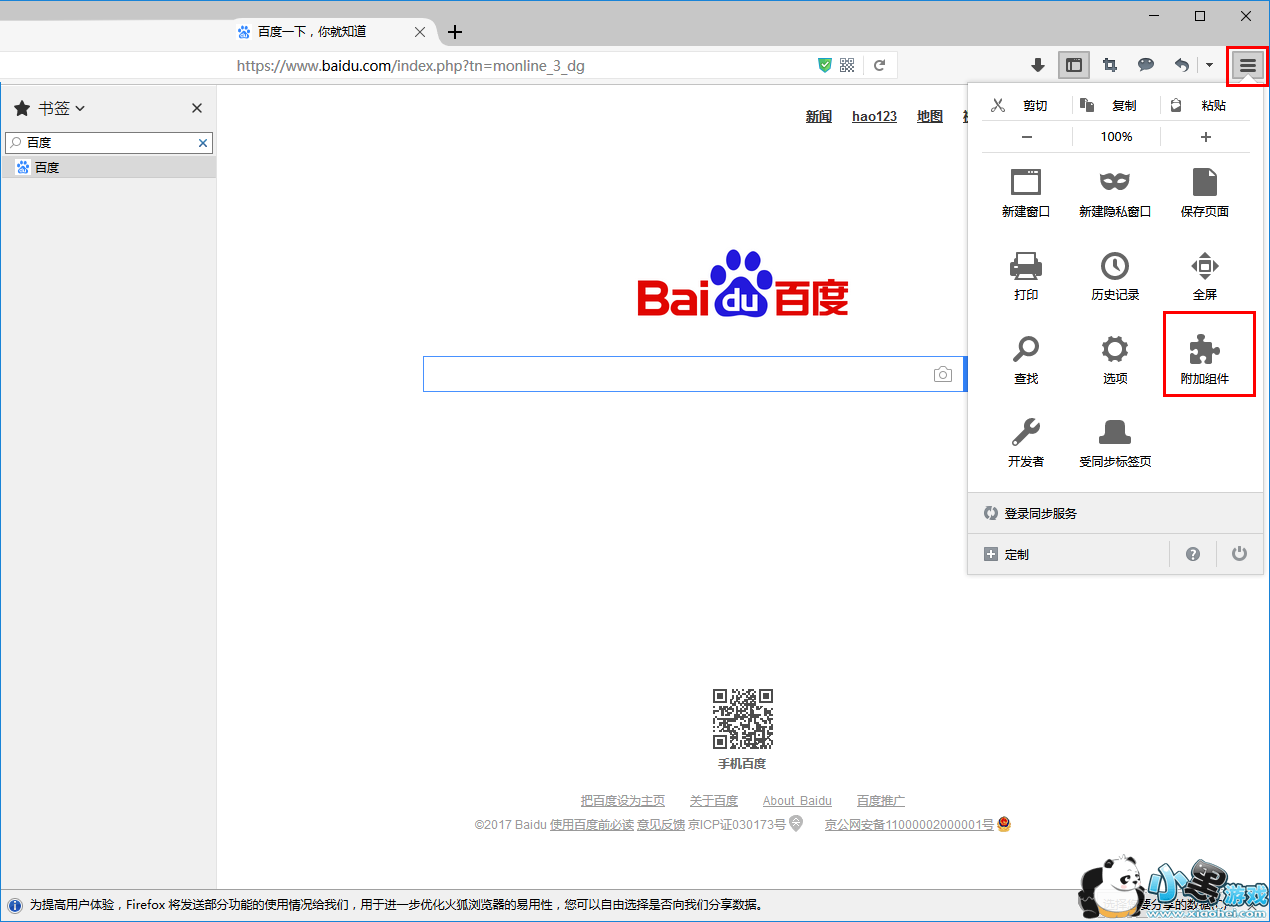This screenshot has height=922, width=1270.
Task: Open the hao123 link
Action: [874, 117]
